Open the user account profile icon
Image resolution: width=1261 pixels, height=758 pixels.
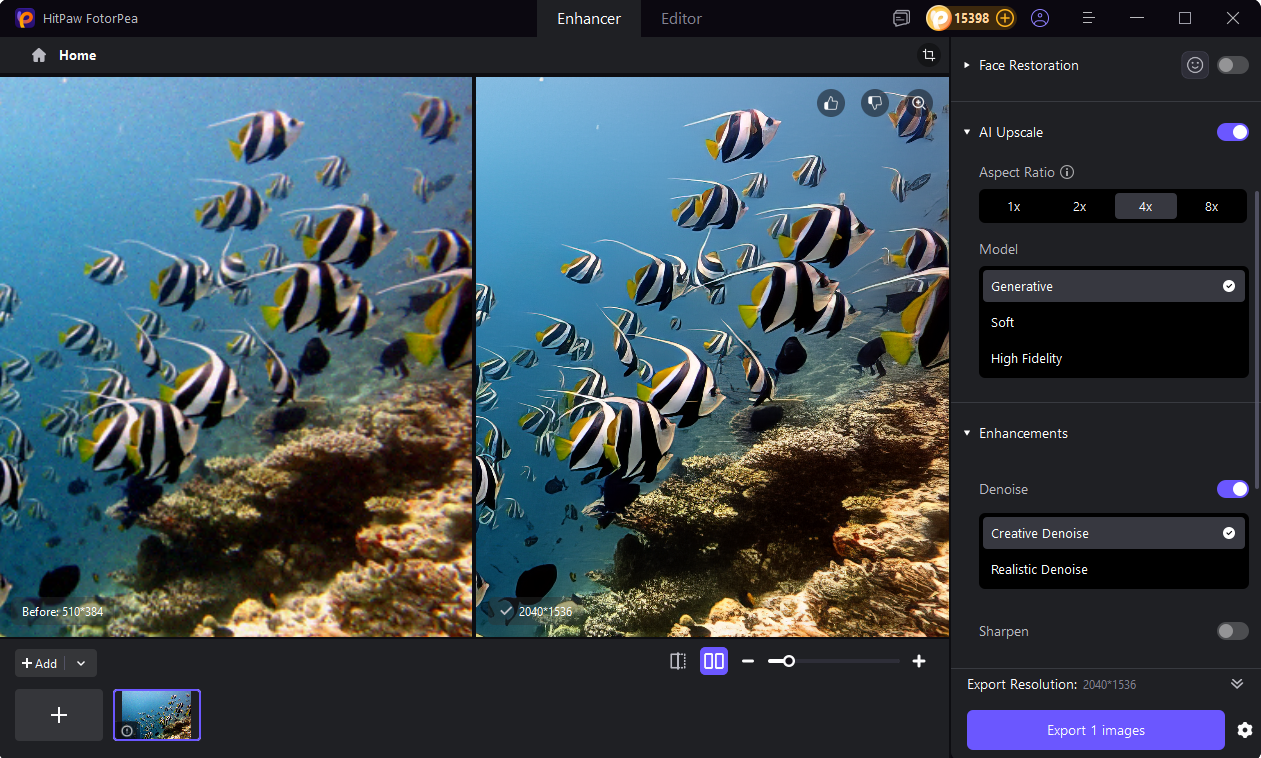[x=1040, y=18]
